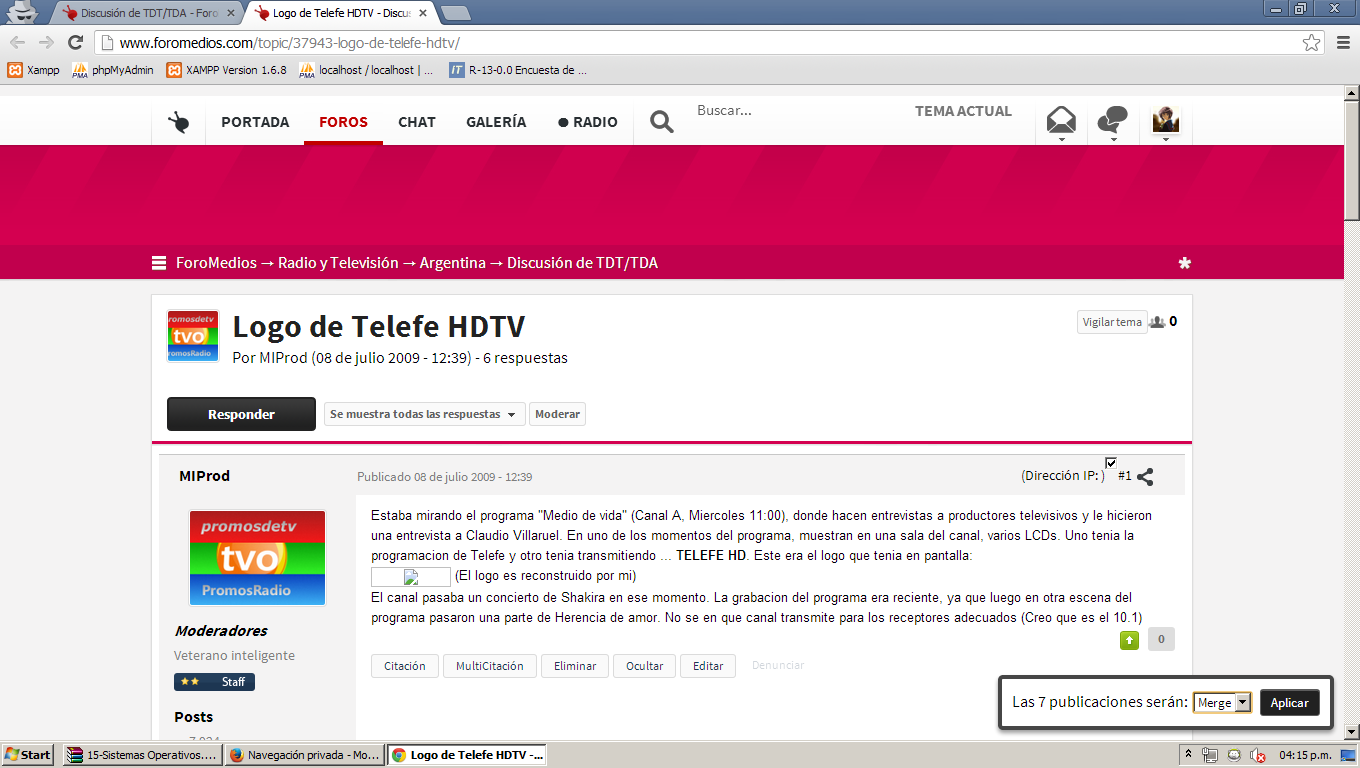Open the messages envelope icon
1360x768 pixels.
coord(1061,121)
